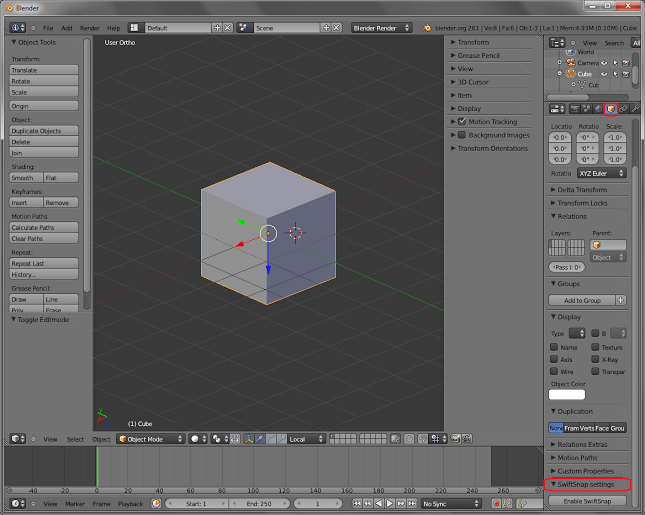Open the Modifiers wrench tab icon
This screenshot has width=645, height=515.
pyautogui.click(x=634, y=108)
